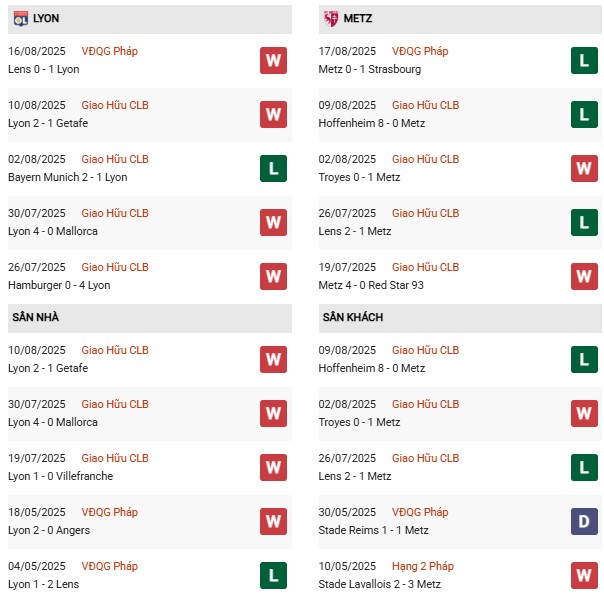Click the Metz club logo icon

coord(331,19)
